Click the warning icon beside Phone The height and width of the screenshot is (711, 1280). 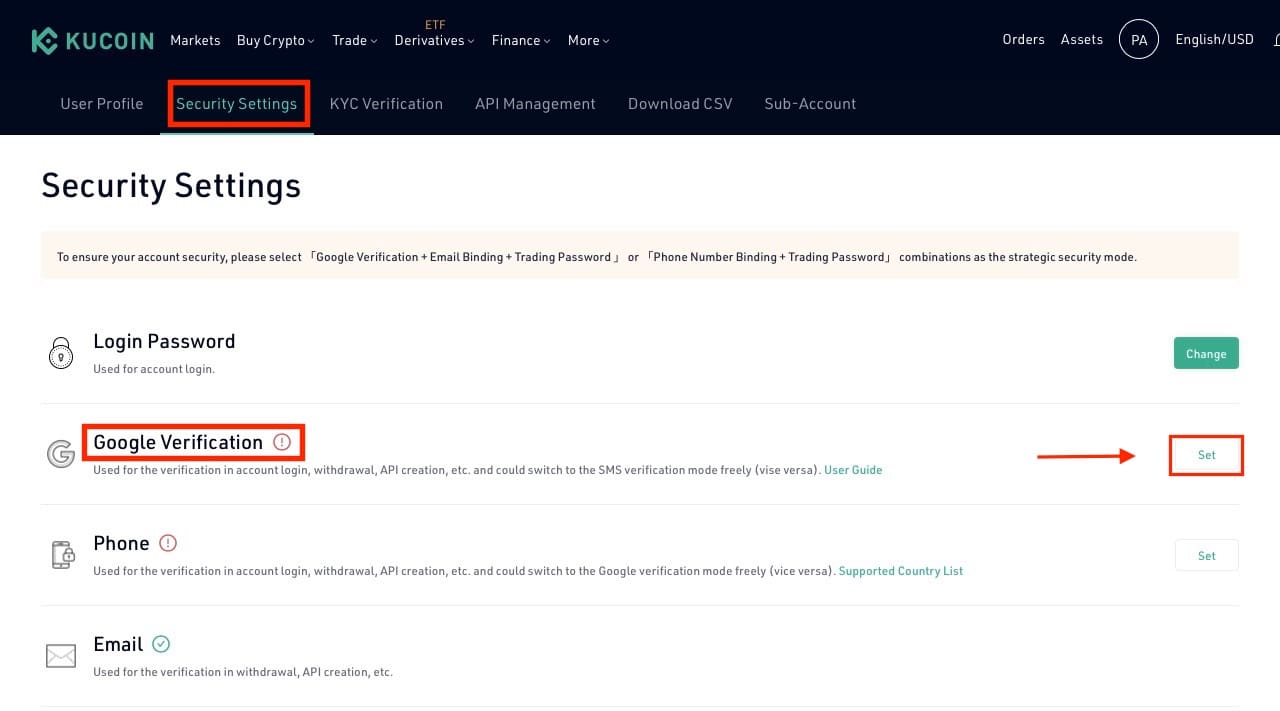(168, 543)
